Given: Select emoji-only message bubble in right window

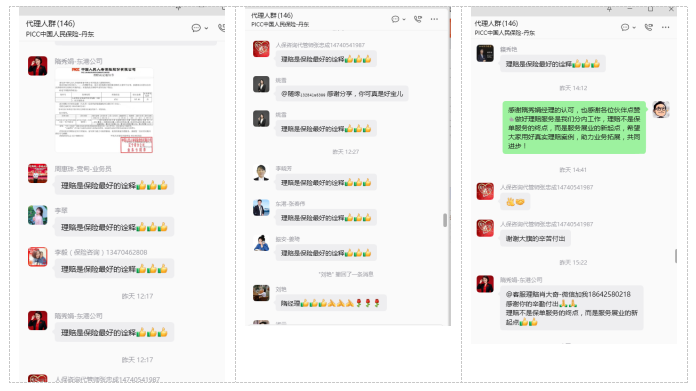Looking at the screenshot, I should 515,201.
